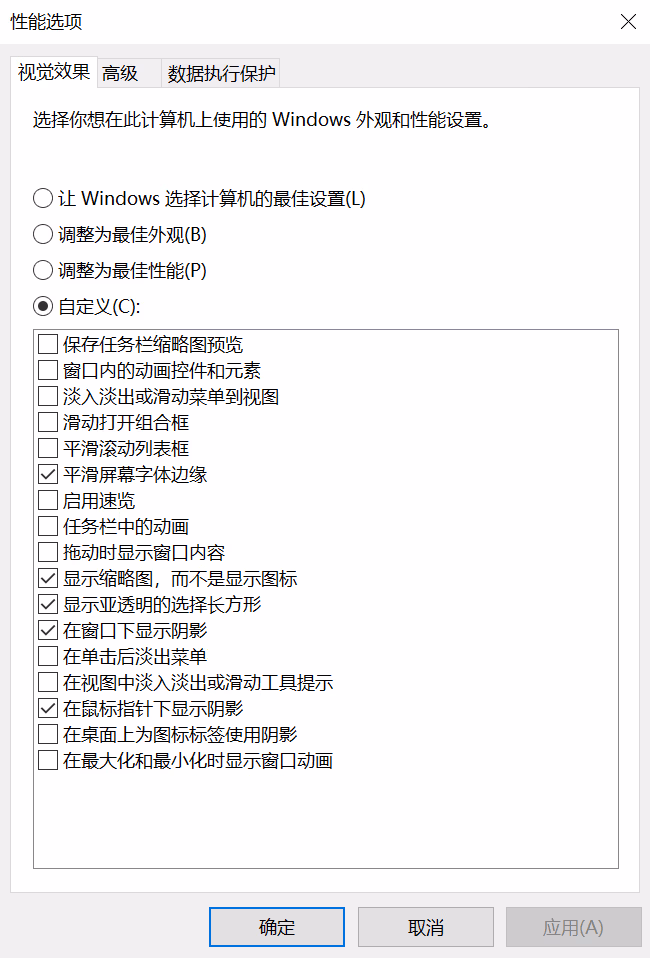Switch to the 高级 tab
This screenshot has width=650, height=958.
(x=120, y=73)
